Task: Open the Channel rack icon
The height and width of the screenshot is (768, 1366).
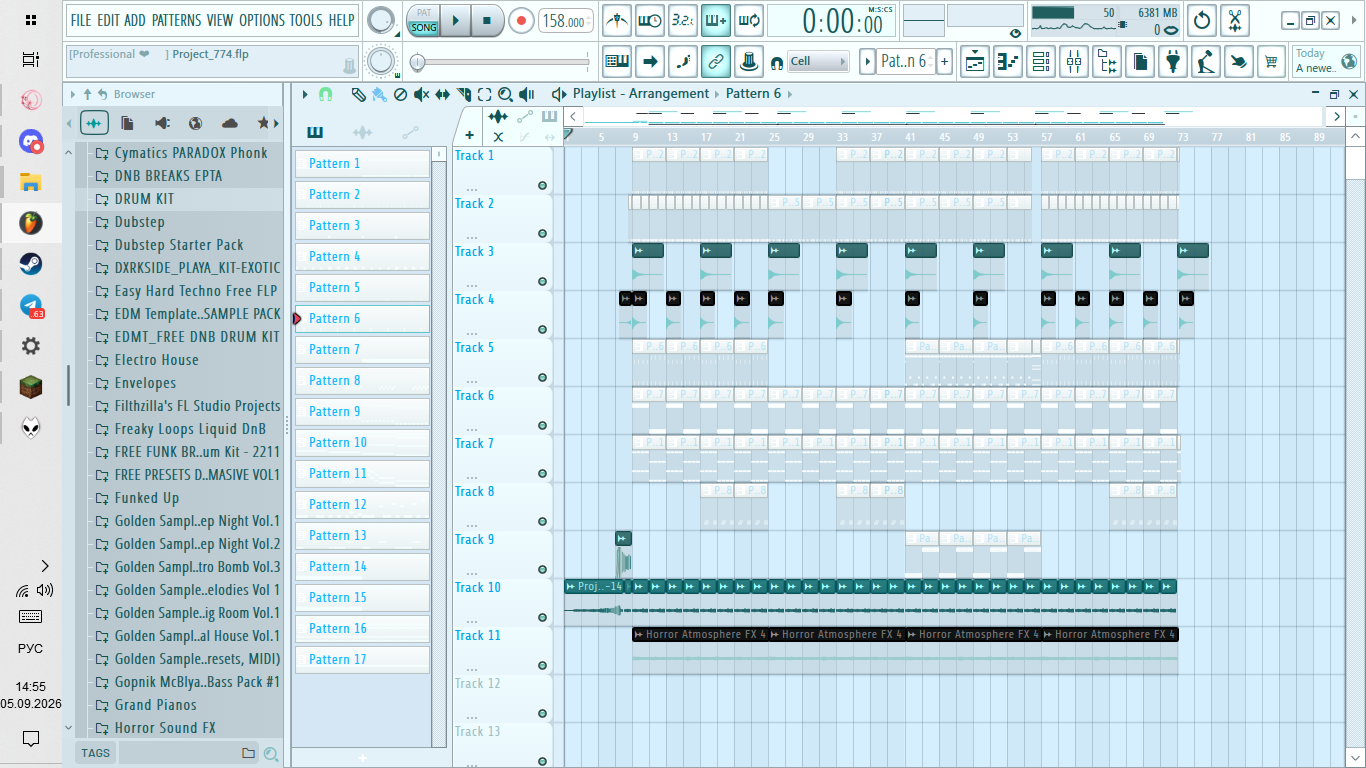Action: click(1041, 62)
